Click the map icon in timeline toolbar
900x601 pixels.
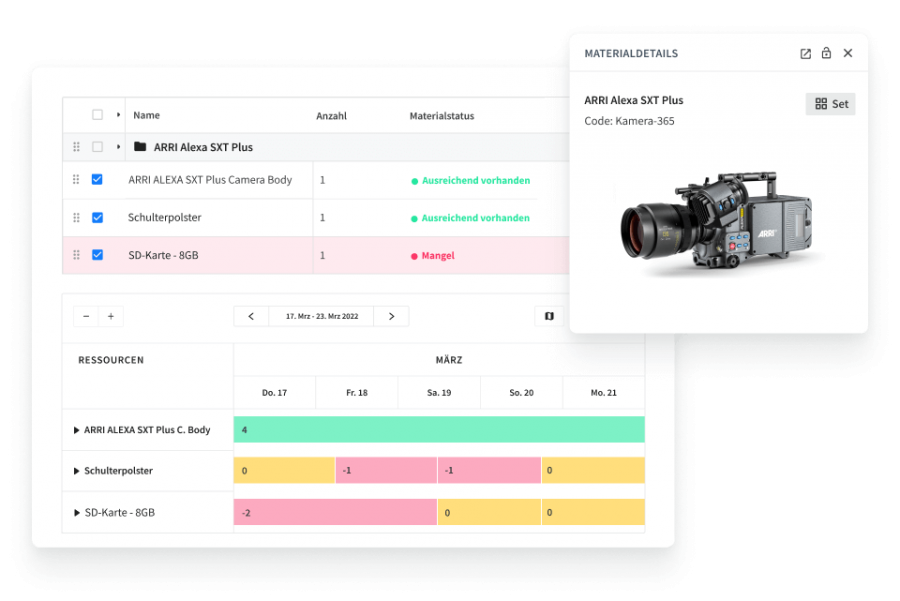coord(549,316)
